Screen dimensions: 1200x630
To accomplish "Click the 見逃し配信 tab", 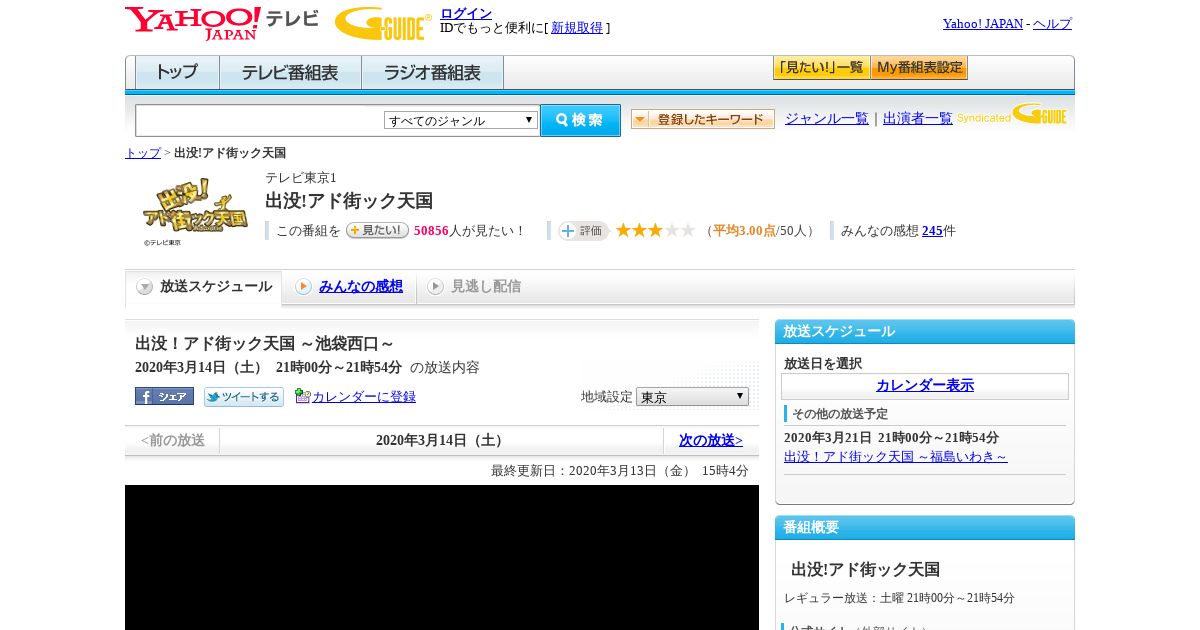I will coord(486,287).
